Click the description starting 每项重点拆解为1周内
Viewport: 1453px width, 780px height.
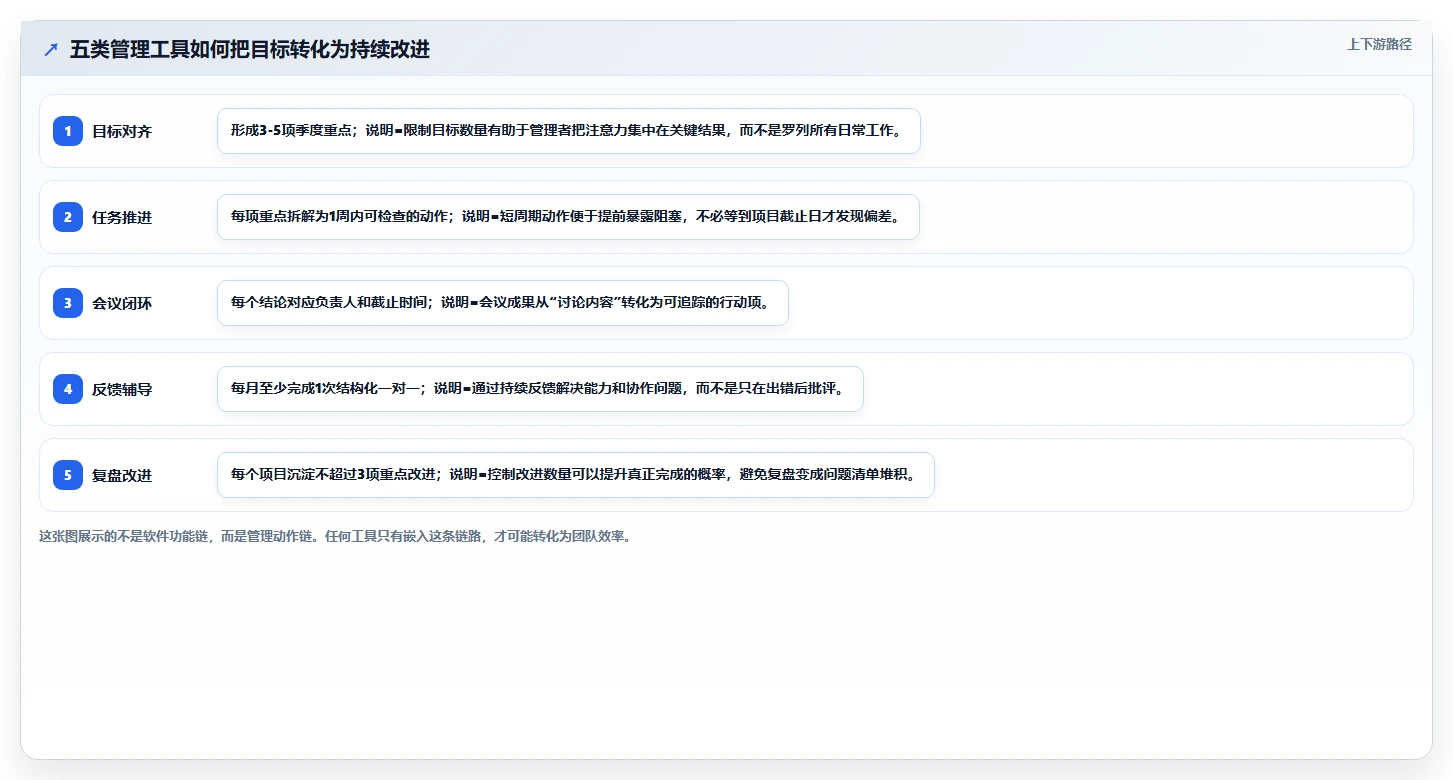pyautogui.click(x=568, y=217)
